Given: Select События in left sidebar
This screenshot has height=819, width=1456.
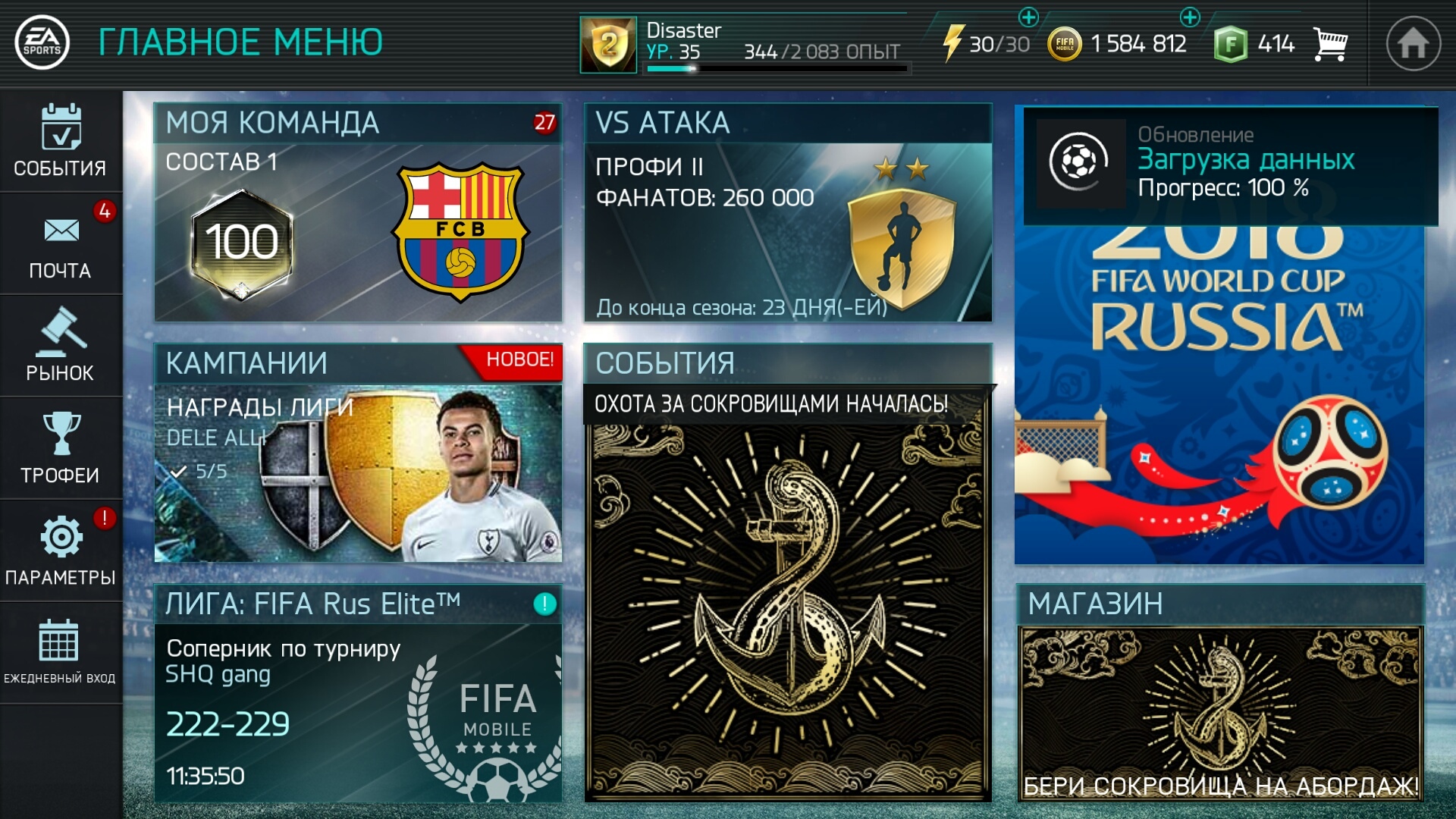Looking at the screenshot, I should [61, 141].
